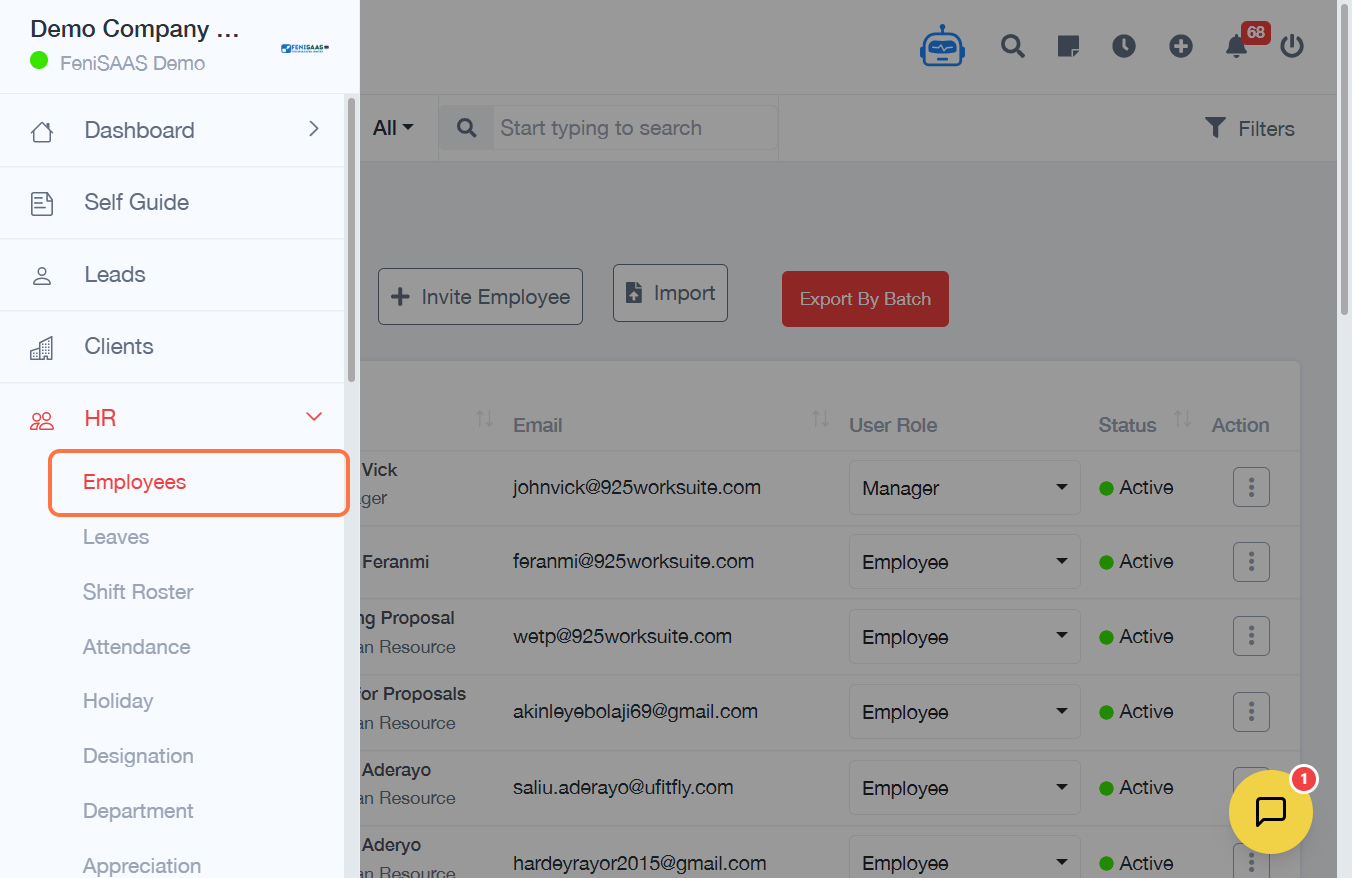This screenshot has height=878, width=1352.
Task: Click the Start typing to search field
Action: tap(635, 128)
